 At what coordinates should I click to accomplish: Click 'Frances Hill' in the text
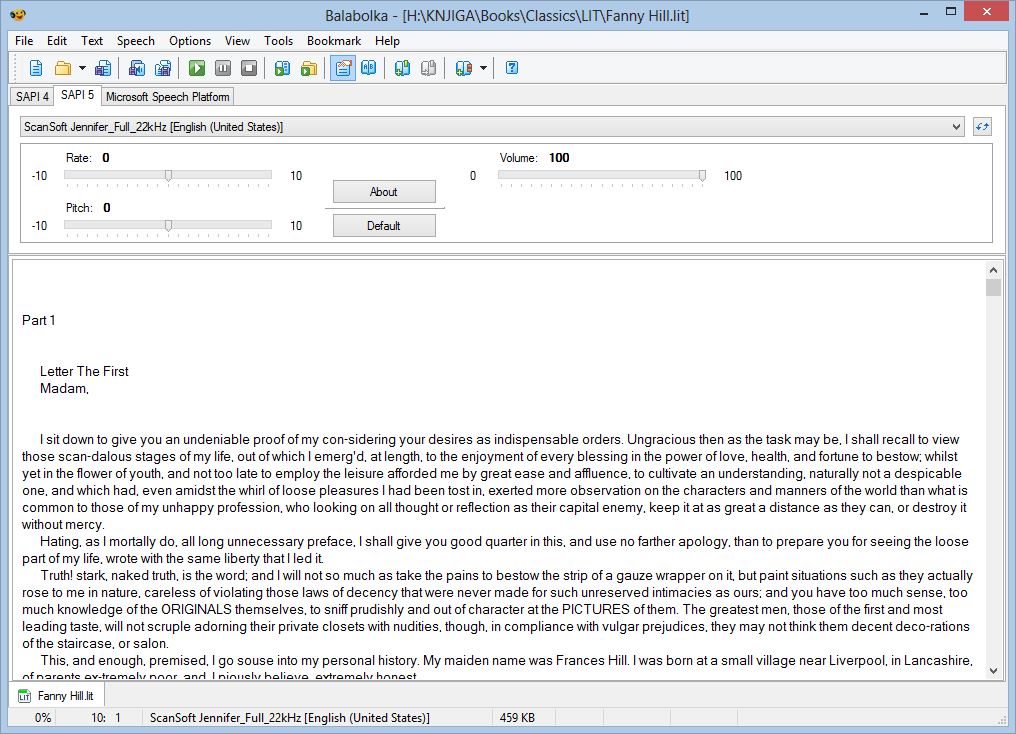(592, 661)
